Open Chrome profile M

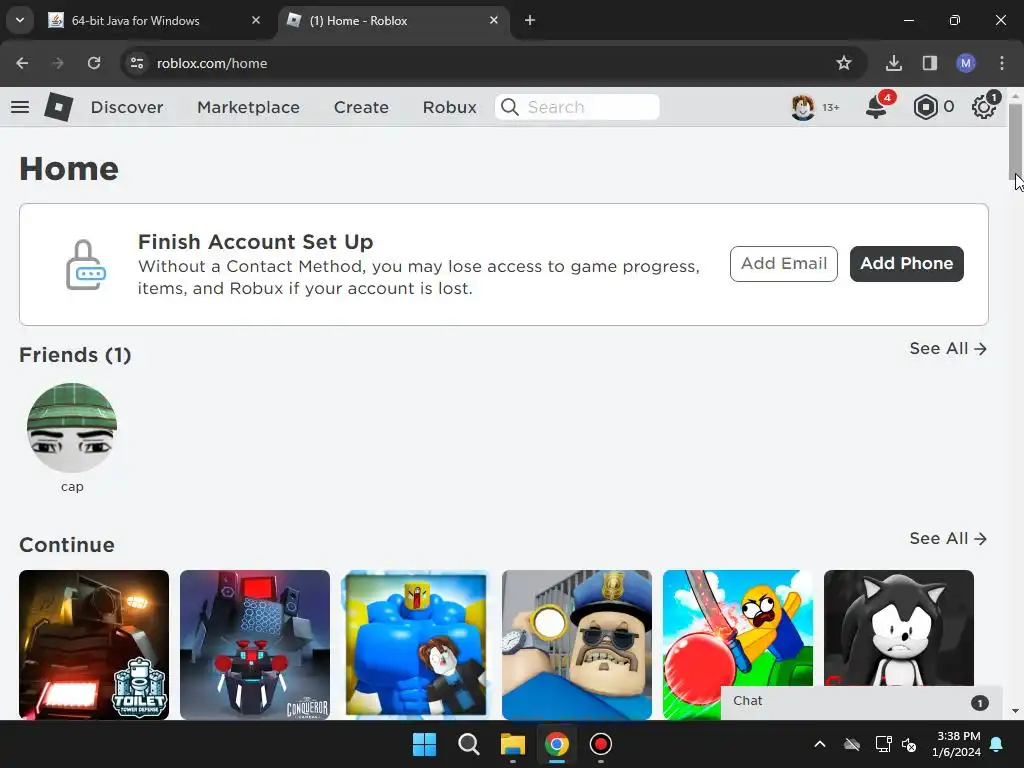tap(966, 63)
